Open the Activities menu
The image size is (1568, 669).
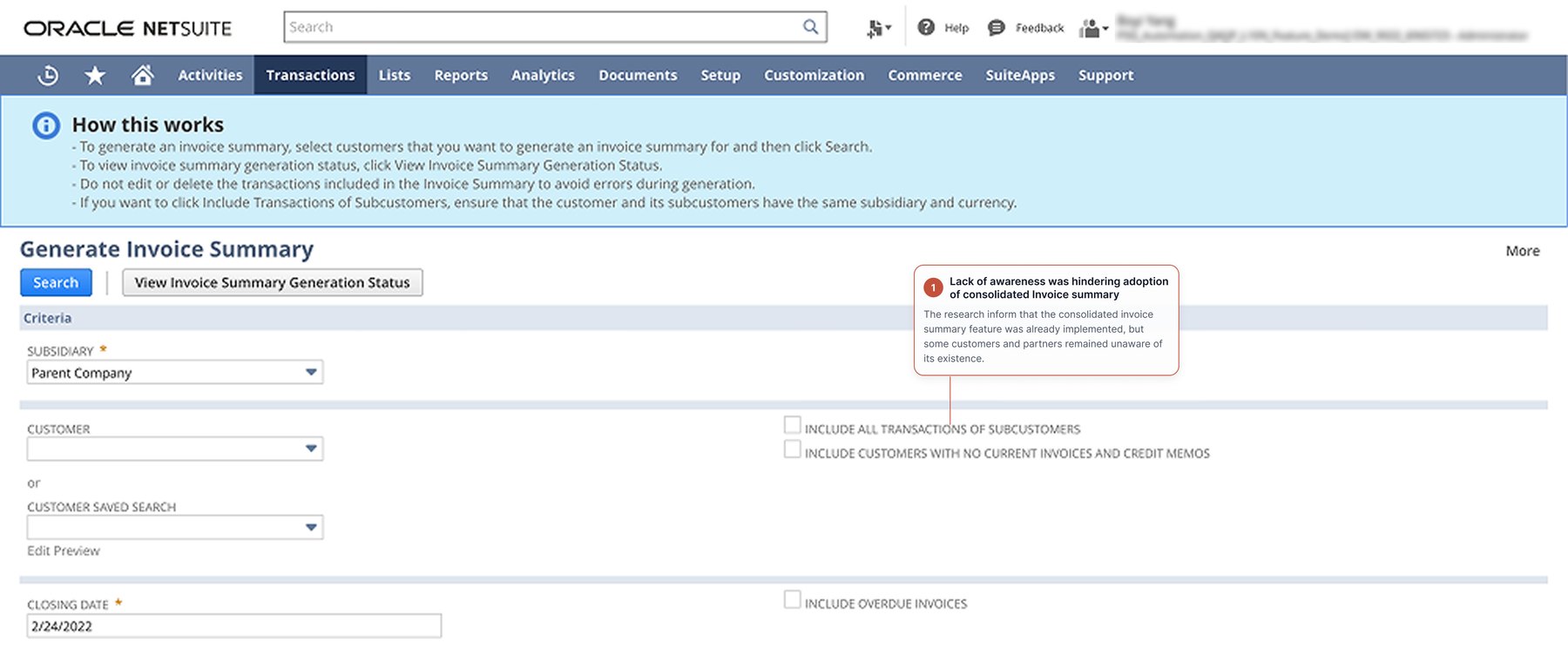tap(210, 76)
